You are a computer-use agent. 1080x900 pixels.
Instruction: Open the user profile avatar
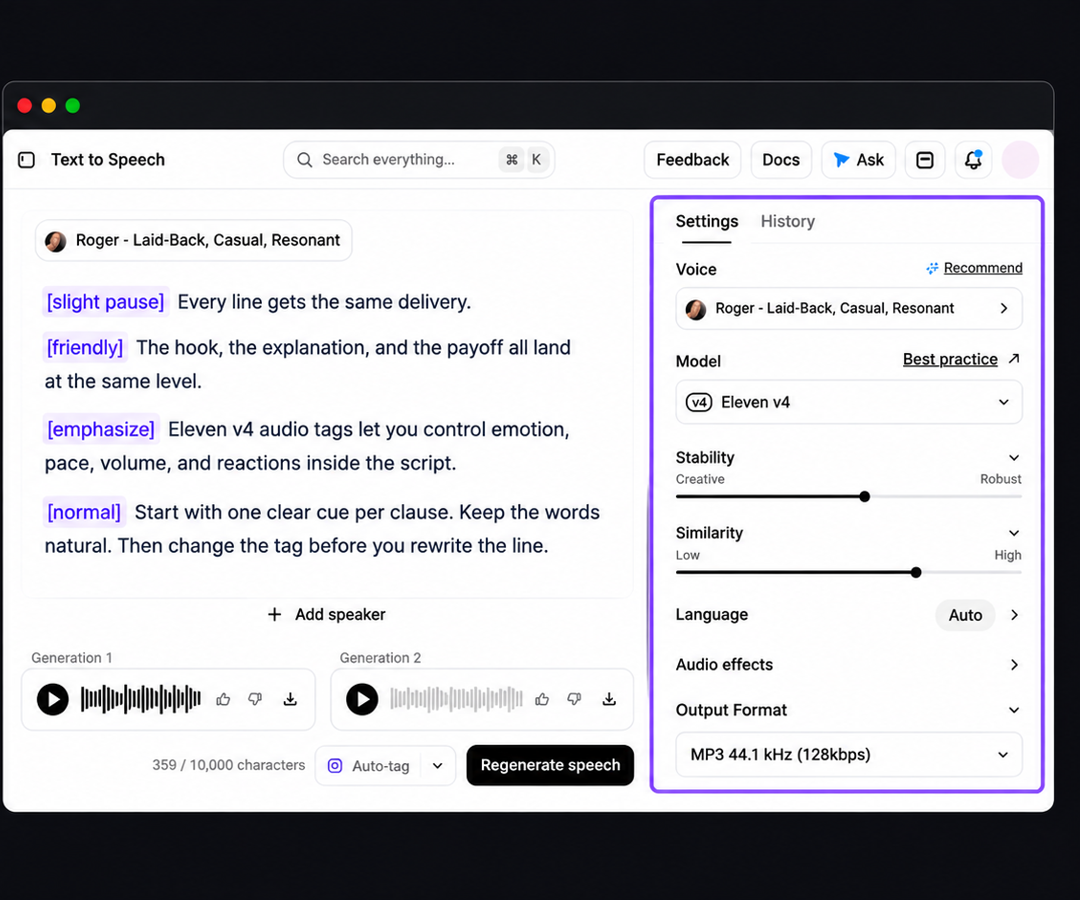[1020, 160]
